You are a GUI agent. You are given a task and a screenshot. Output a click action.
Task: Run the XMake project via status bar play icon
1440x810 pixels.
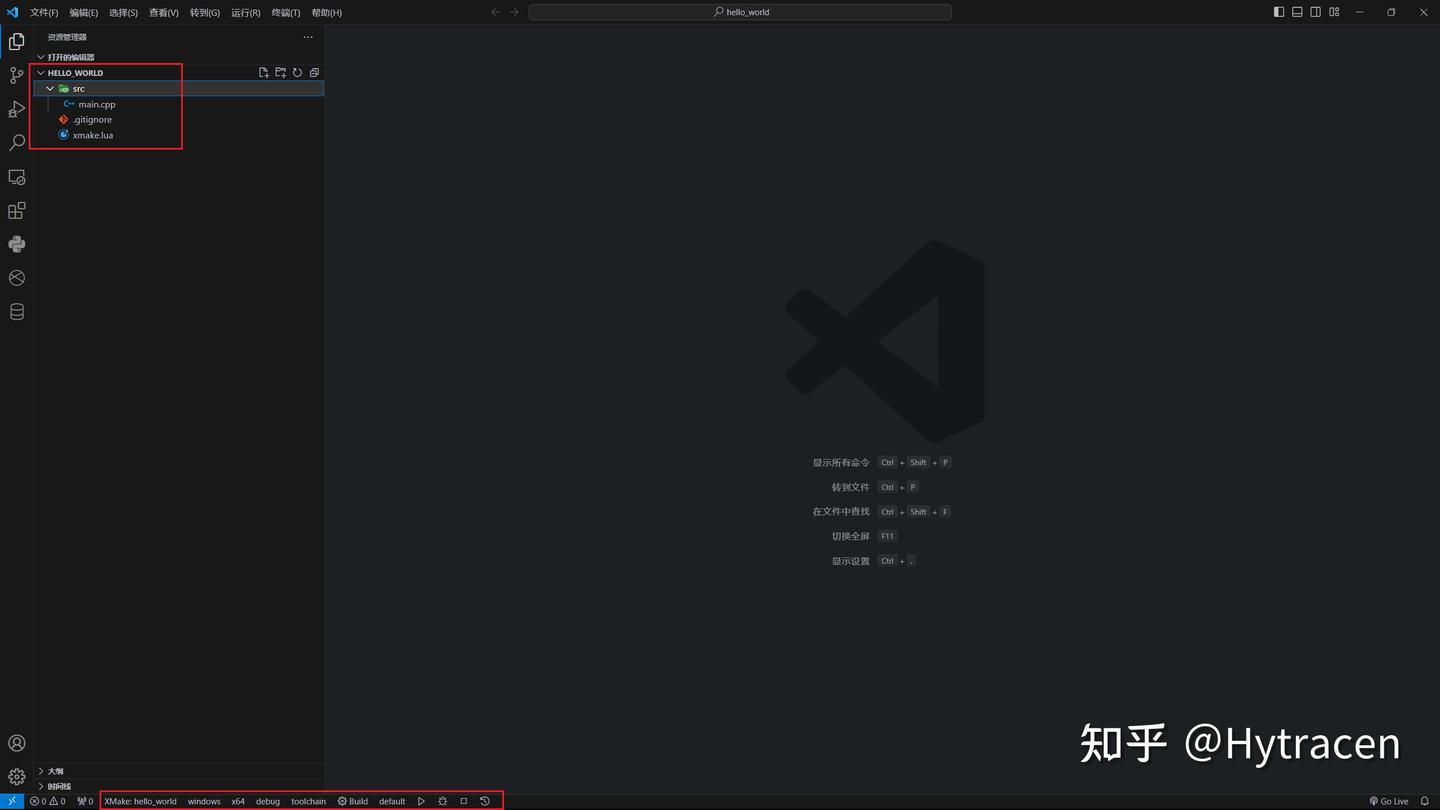421,801
